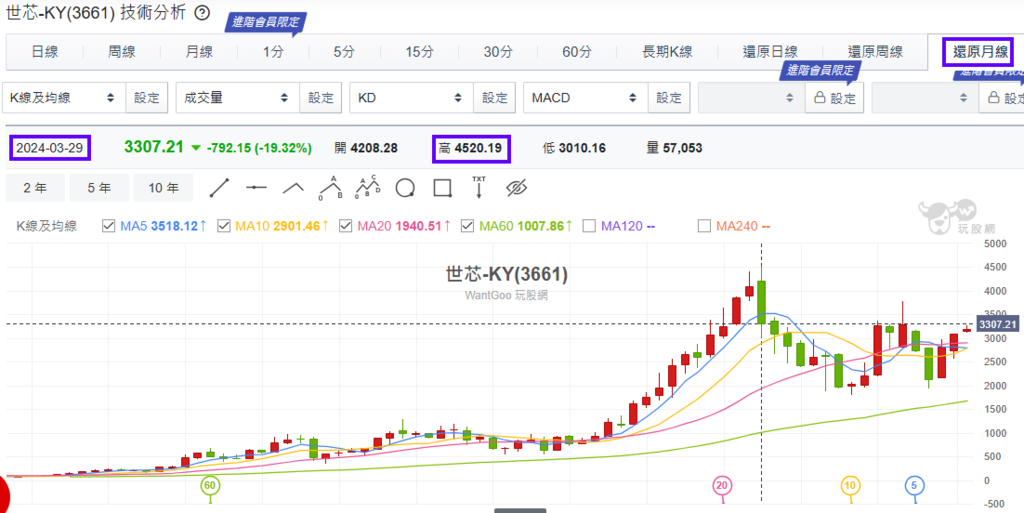Uncheck the MA20 checkbox

[x=345, y=226]
